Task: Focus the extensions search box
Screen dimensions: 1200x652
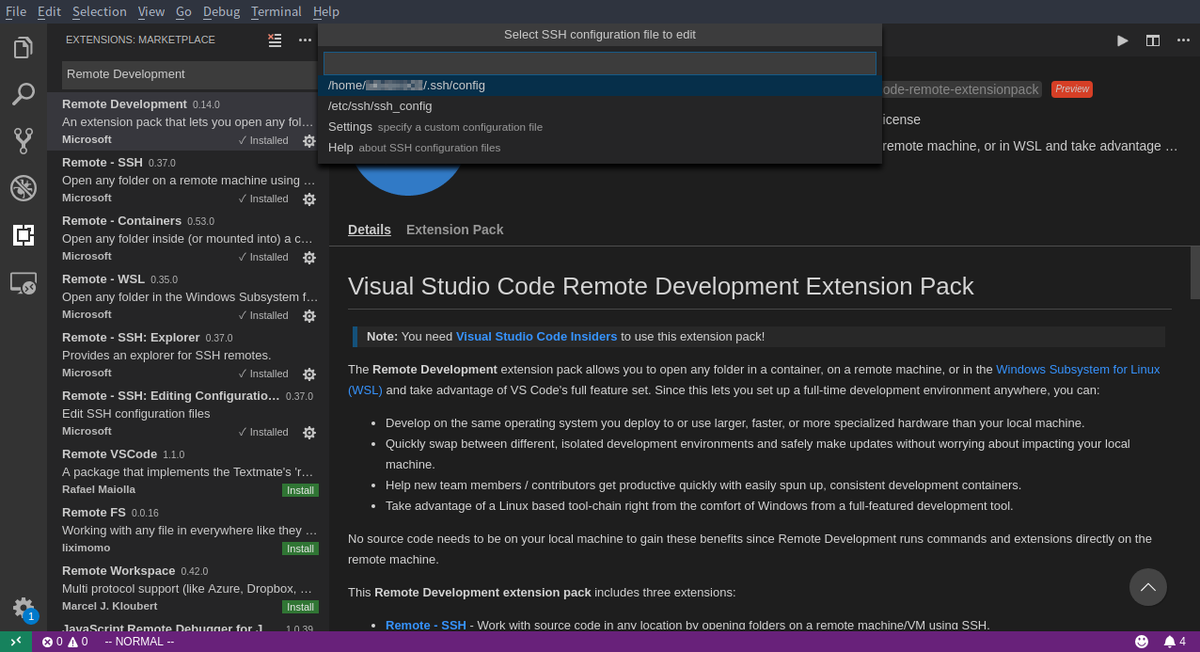Action: (190, 74)
